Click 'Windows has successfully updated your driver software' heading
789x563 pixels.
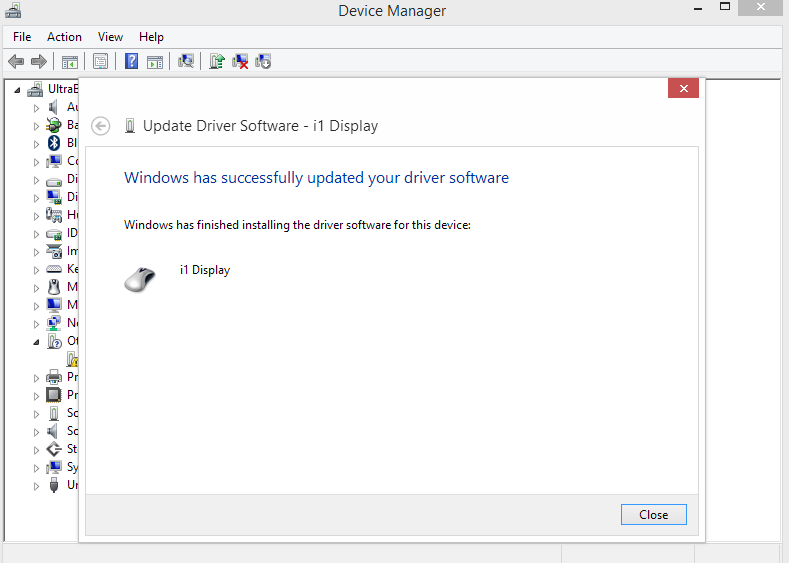click(317, 178)
